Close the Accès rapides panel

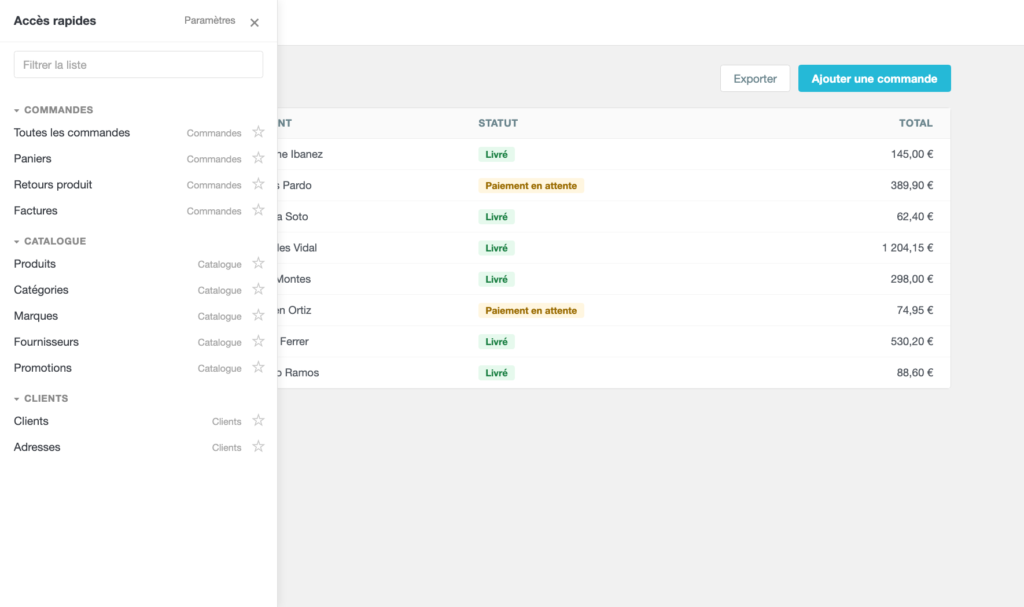[255, 22]
